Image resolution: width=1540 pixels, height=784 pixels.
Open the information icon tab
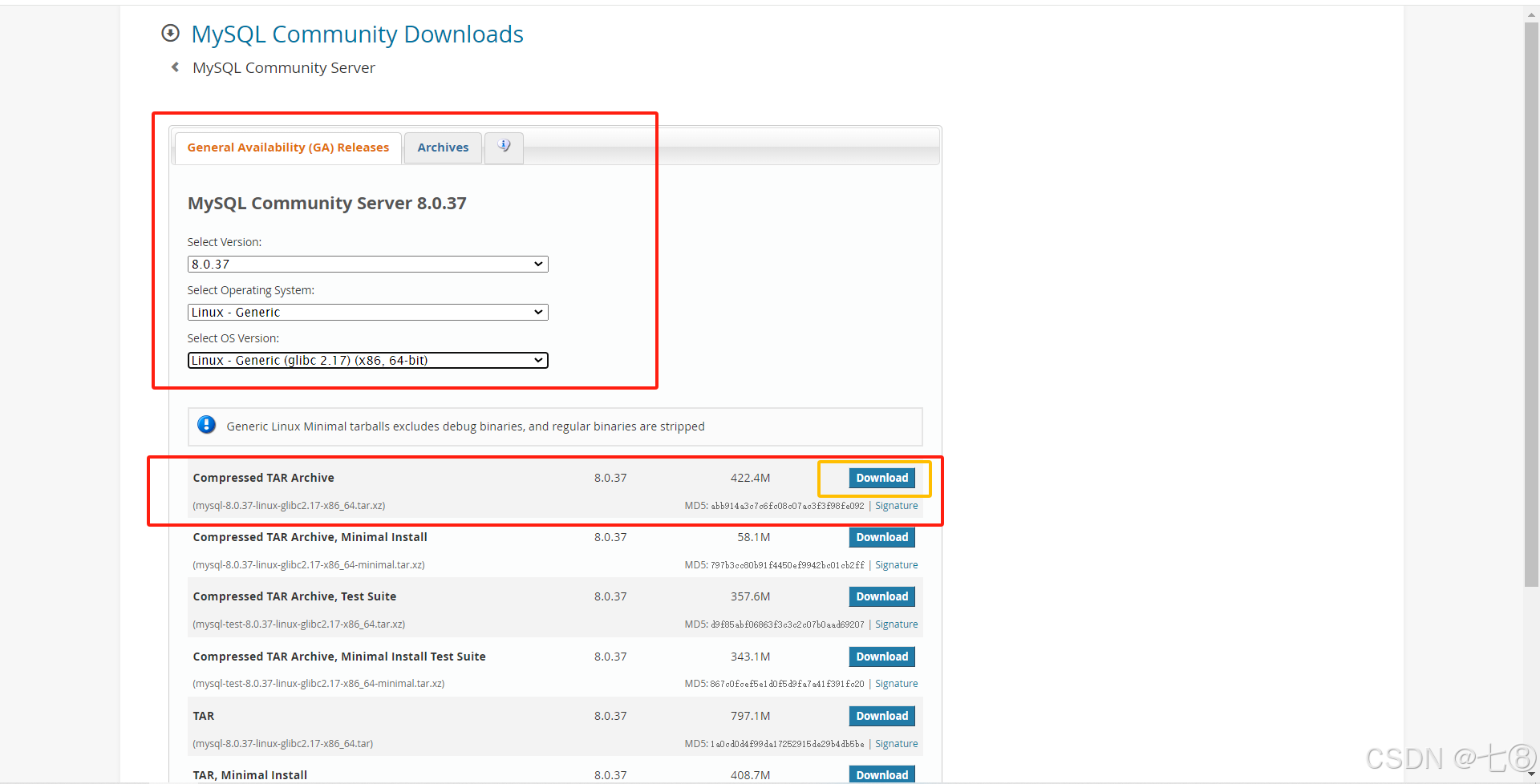(x=504, y=147)
